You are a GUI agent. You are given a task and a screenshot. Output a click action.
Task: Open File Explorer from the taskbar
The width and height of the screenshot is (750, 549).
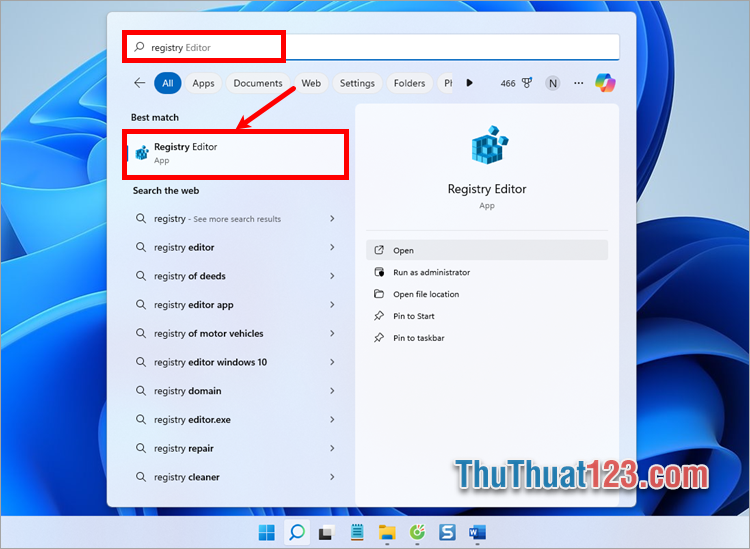pyautogui.click(x=387, y=532)
